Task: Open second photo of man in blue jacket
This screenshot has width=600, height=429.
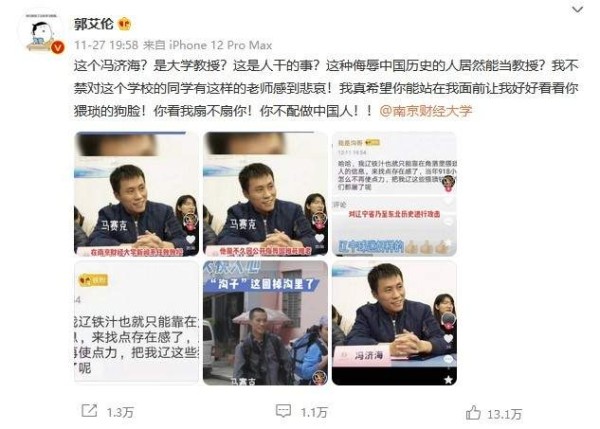Action: pyautogui.click(x=265, y=194)
